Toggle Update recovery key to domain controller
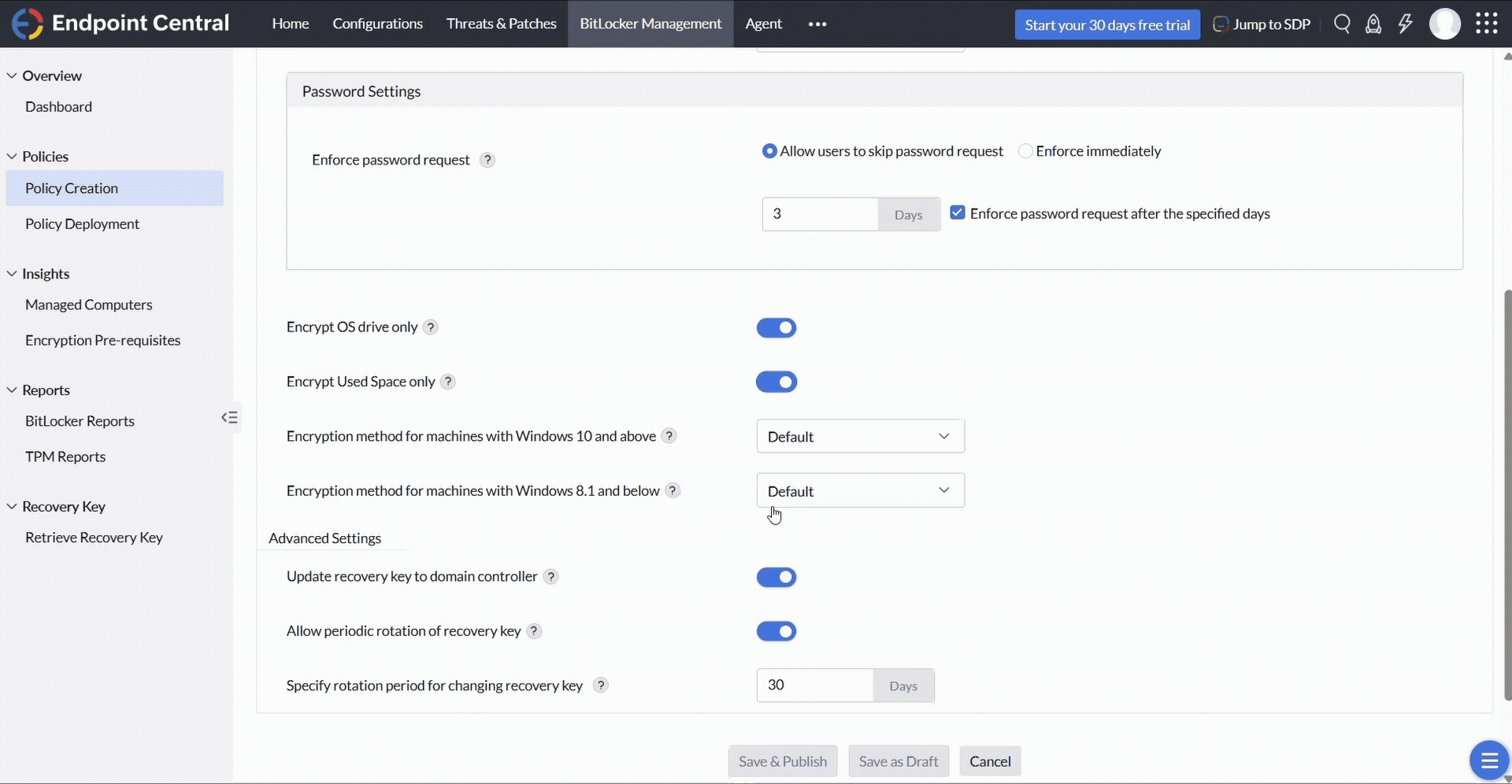Screen dimensions: 1512x784 point(776,577)
